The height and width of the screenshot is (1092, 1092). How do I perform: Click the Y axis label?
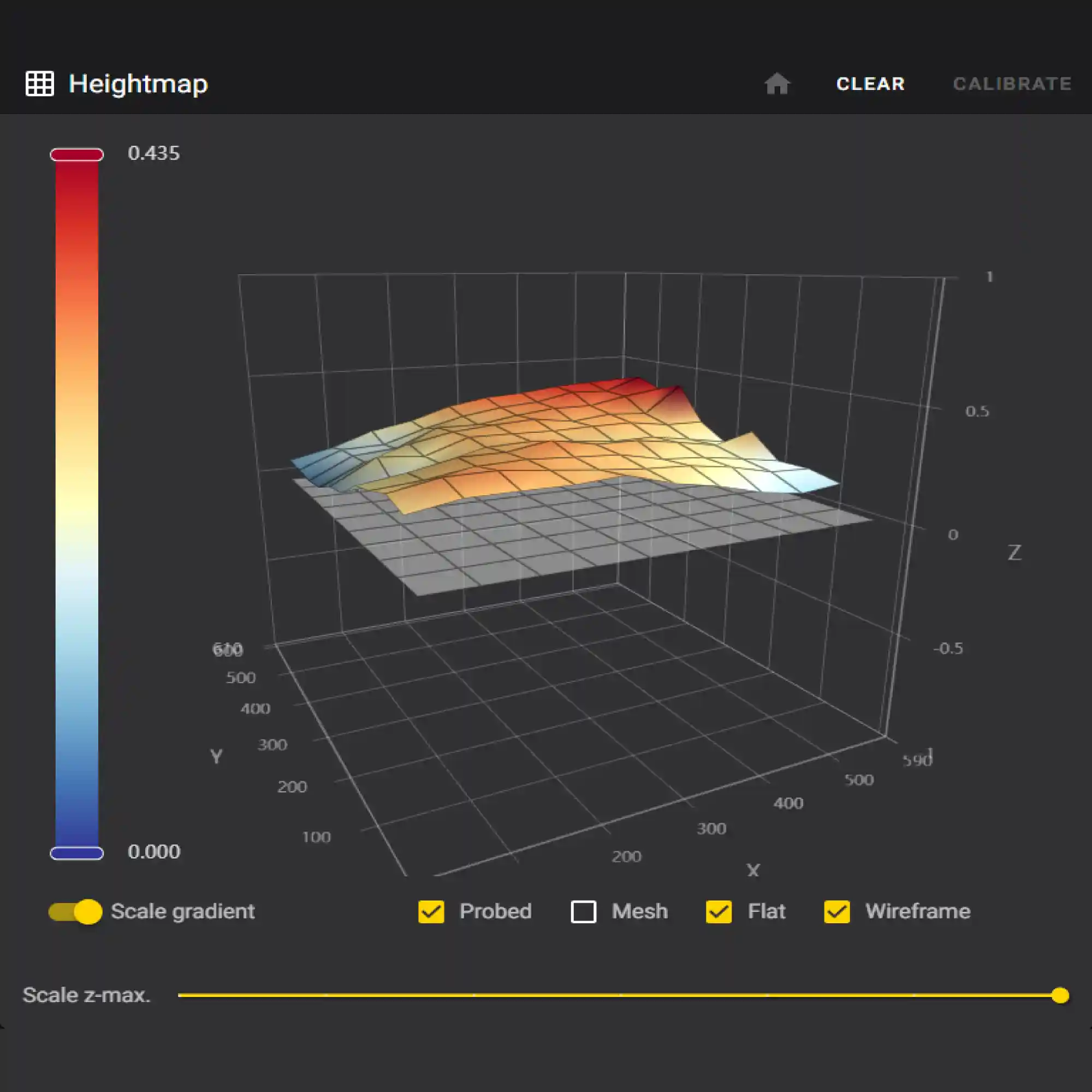(x=216, y=756)
